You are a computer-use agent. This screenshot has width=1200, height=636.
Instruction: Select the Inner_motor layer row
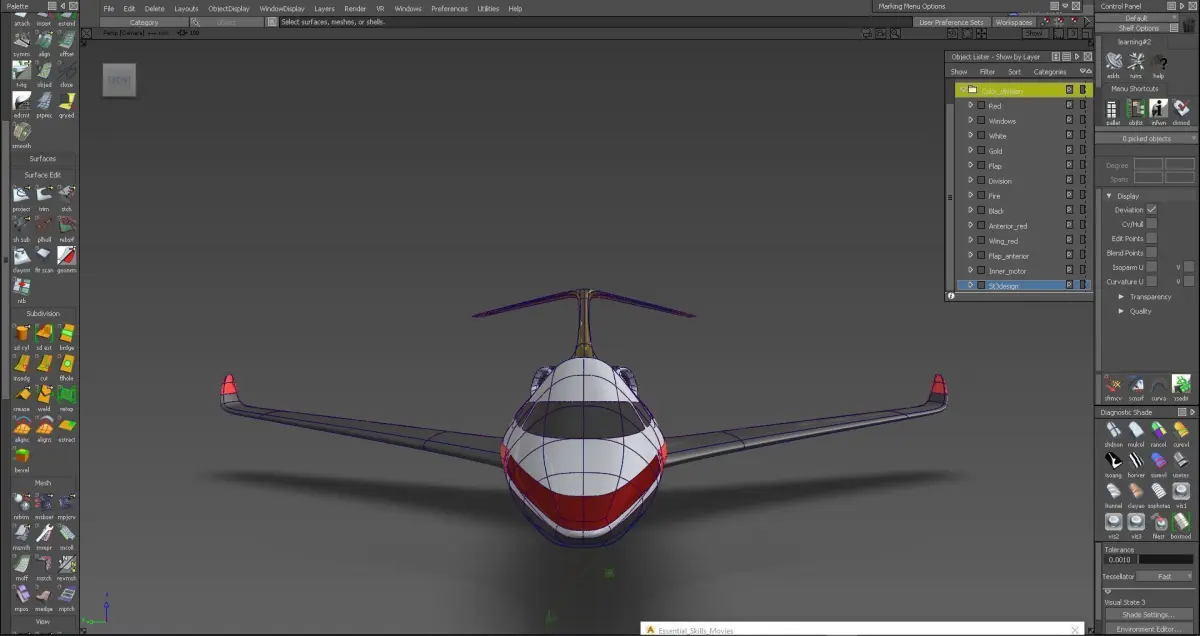tap(1021, 270)
